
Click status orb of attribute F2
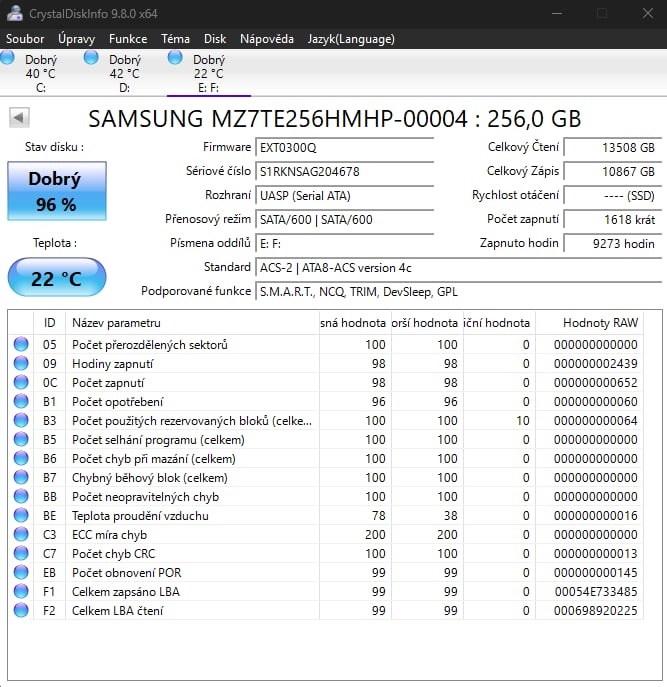point(21,610)
